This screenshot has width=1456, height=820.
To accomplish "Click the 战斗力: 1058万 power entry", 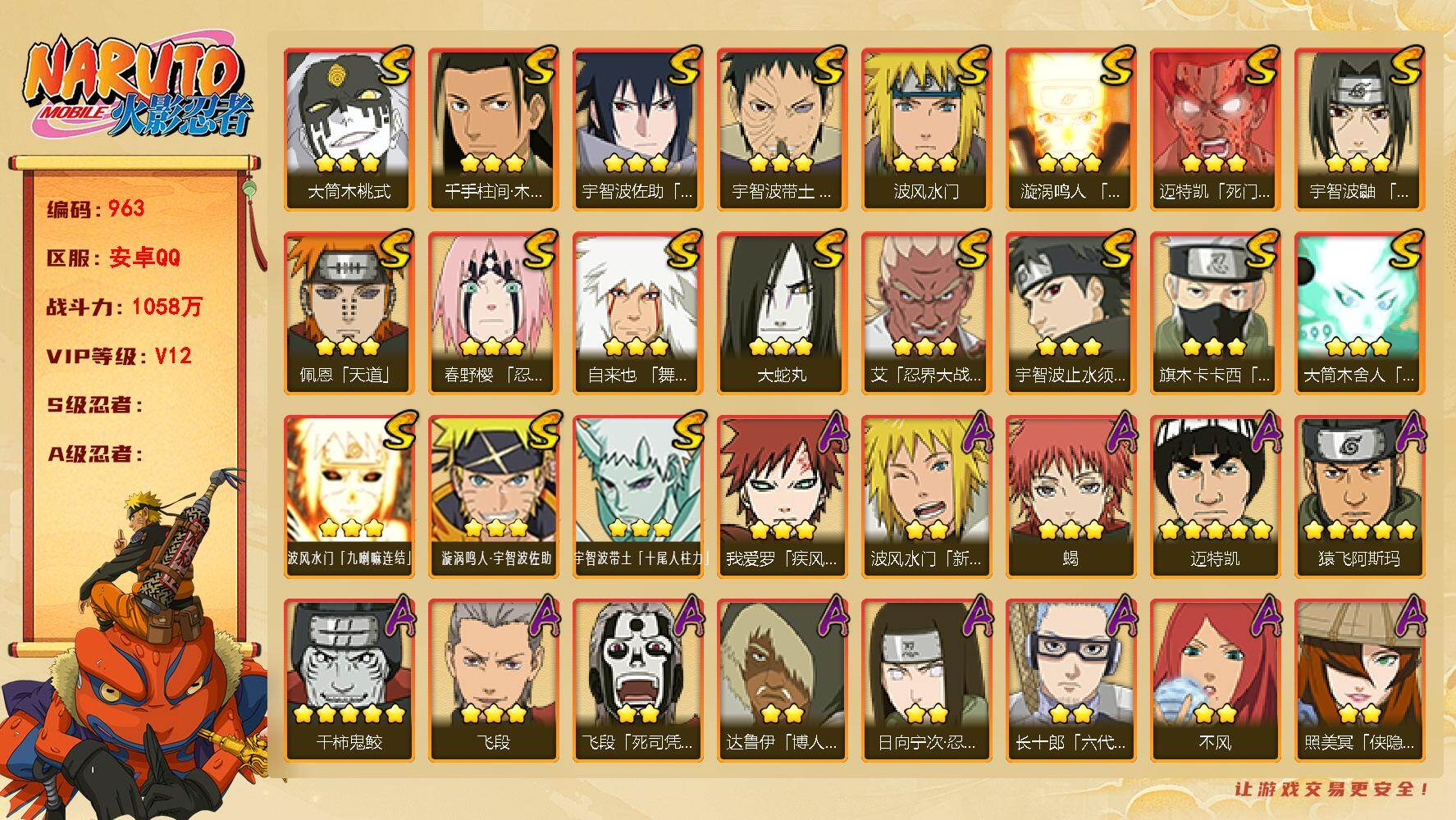I will 125,307.
